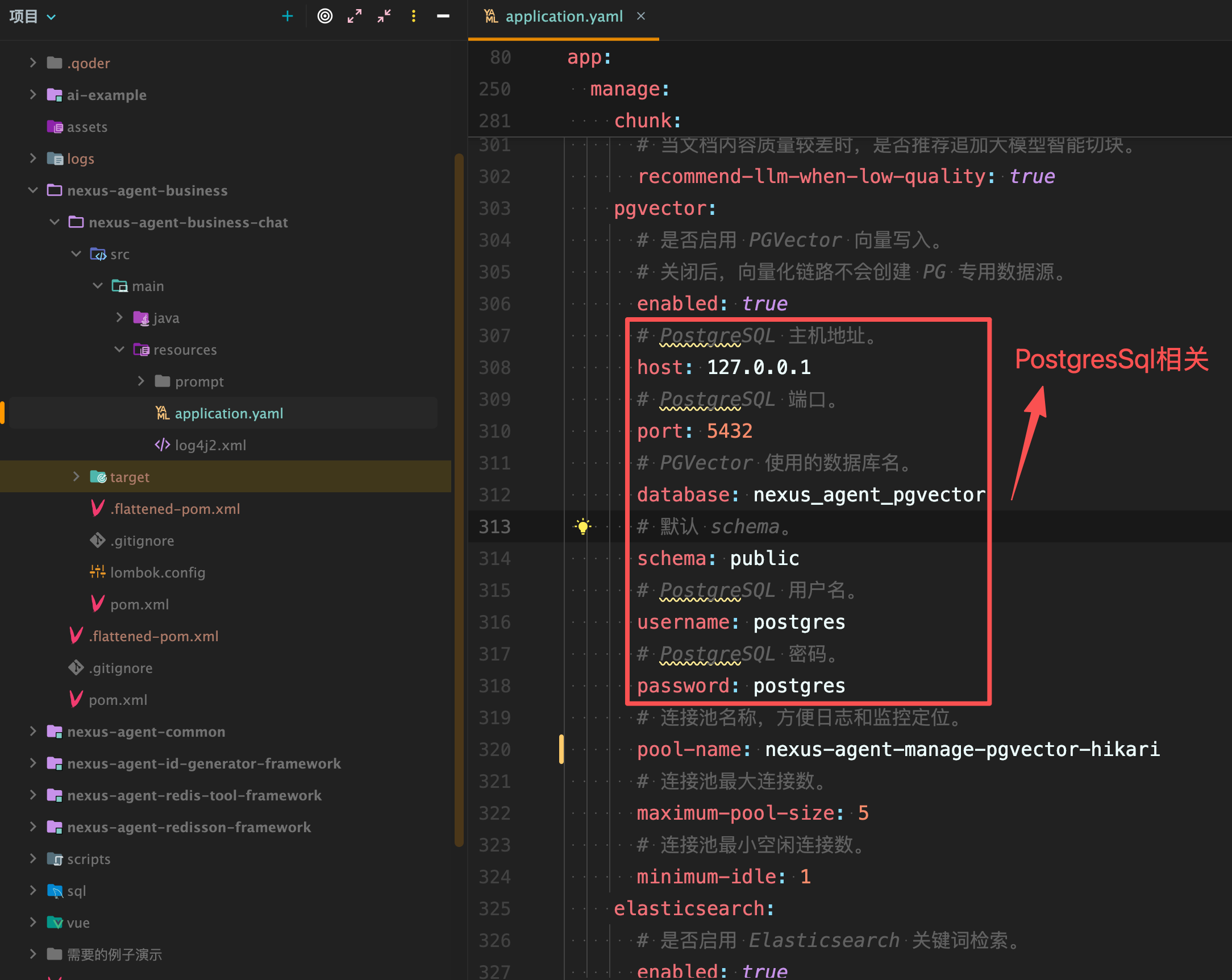Click database value nexus_agent_pgvector
The image size is (1232, 980).
click(x=868, y=495)
